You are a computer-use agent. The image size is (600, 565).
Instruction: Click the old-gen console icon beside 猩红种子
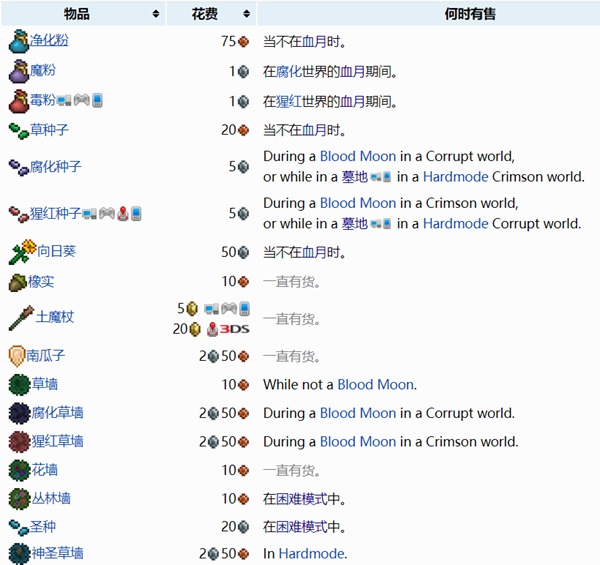(x=122, y=213)
